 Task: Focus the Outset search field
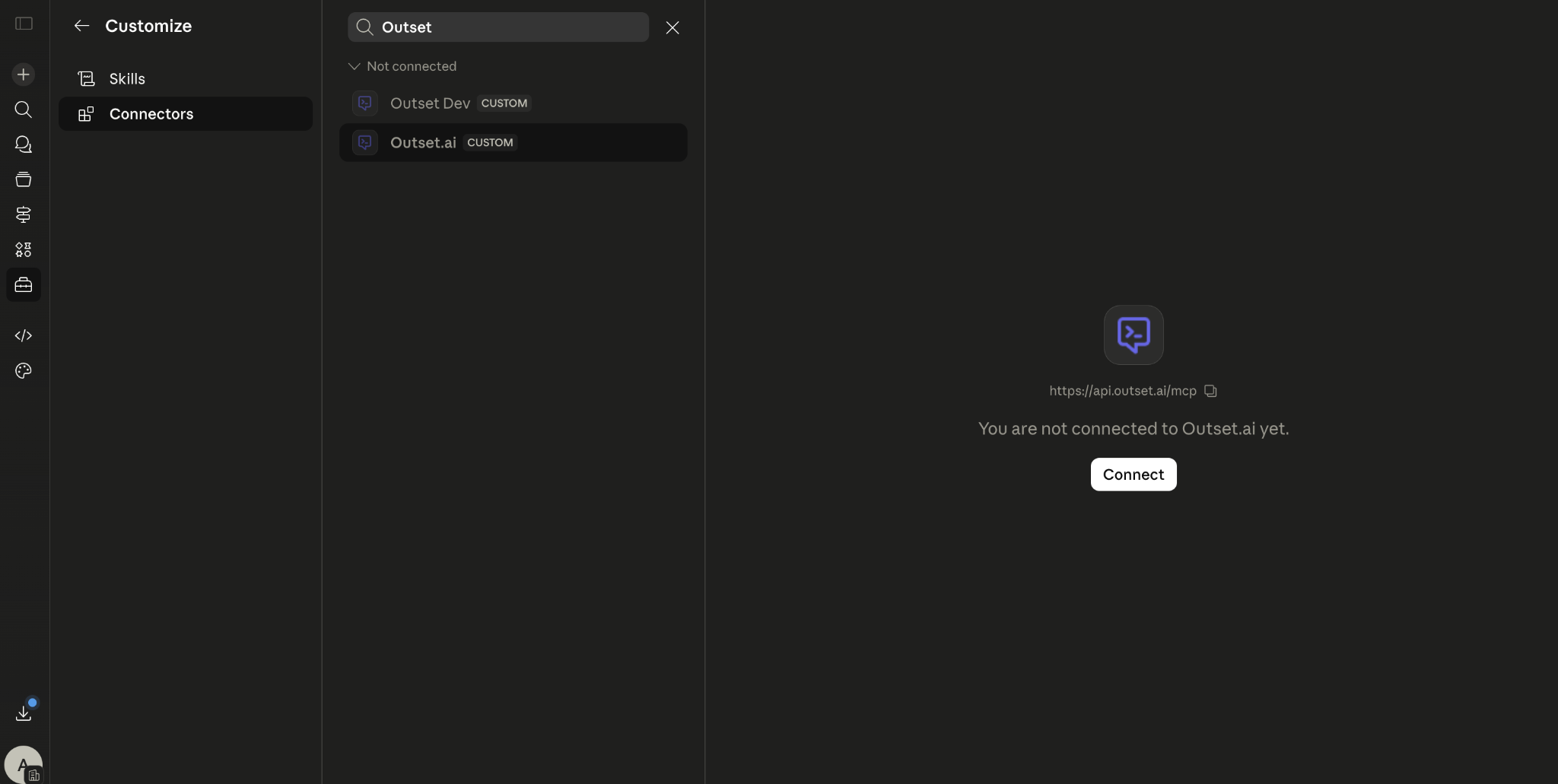coord(498,27)
